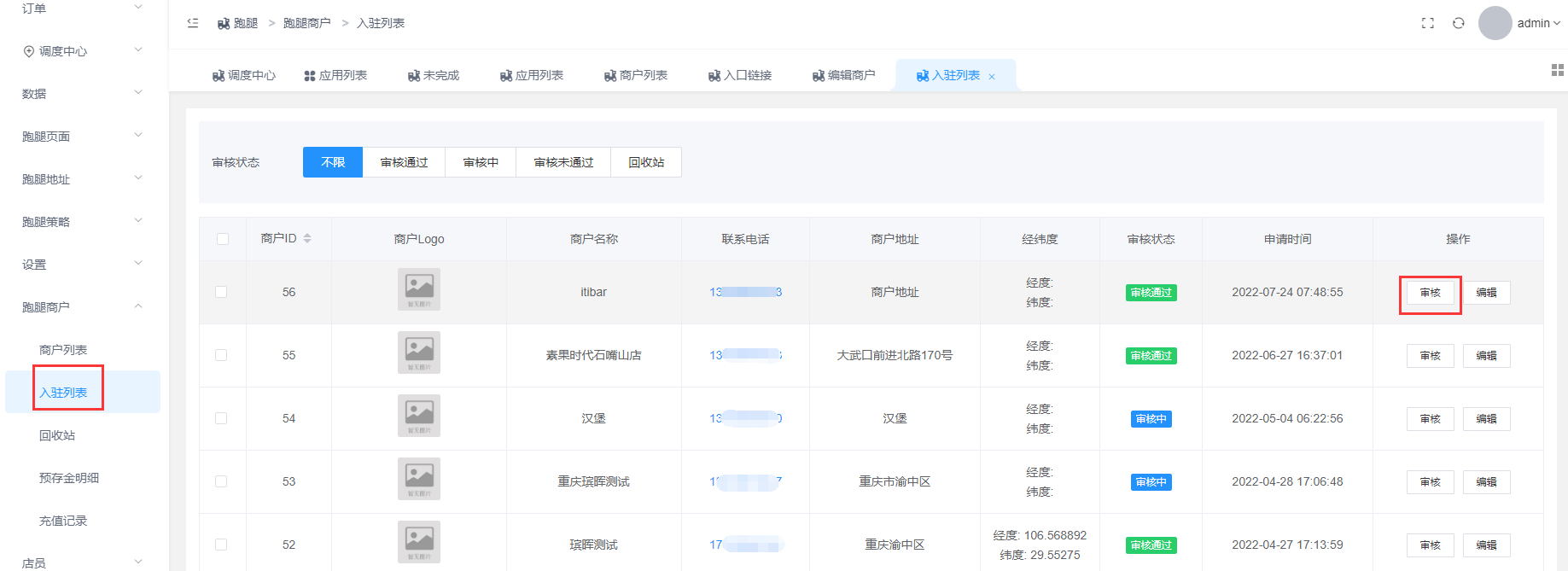
Task: Switch to the 商户列表 tab
Action: point(636,75)
